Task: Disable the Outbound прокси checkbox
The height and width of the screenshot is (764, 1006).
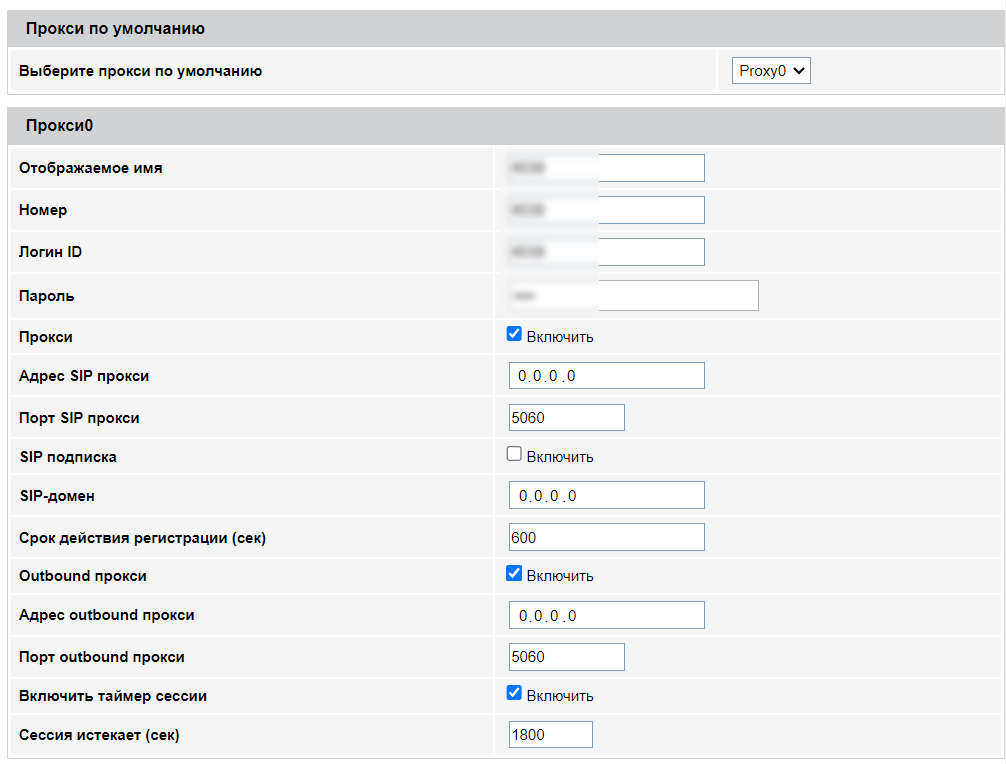Action: click(514, 573)
